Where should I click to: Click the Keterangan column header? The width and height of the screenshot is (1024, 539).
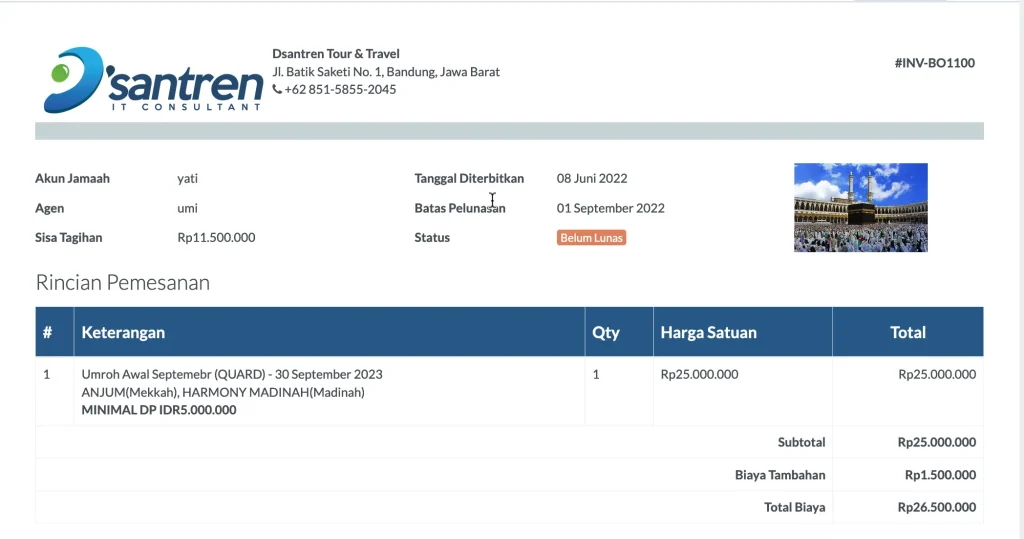pos(123,332)
